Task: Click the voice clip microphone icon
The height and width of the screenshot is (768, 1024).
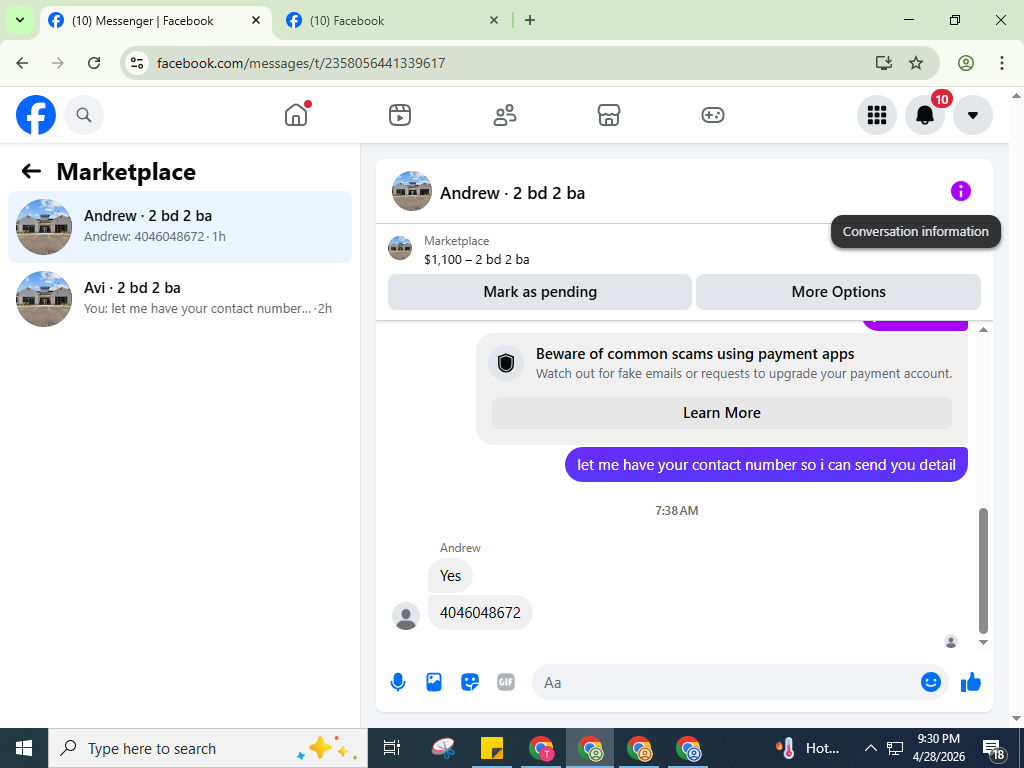Action: (398, 682)
